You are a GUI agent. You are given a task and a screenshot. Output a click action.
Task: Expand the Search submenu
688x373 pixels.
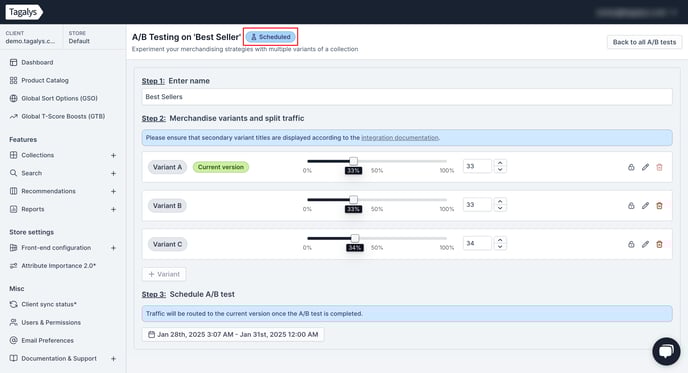(x=113, y=173)
